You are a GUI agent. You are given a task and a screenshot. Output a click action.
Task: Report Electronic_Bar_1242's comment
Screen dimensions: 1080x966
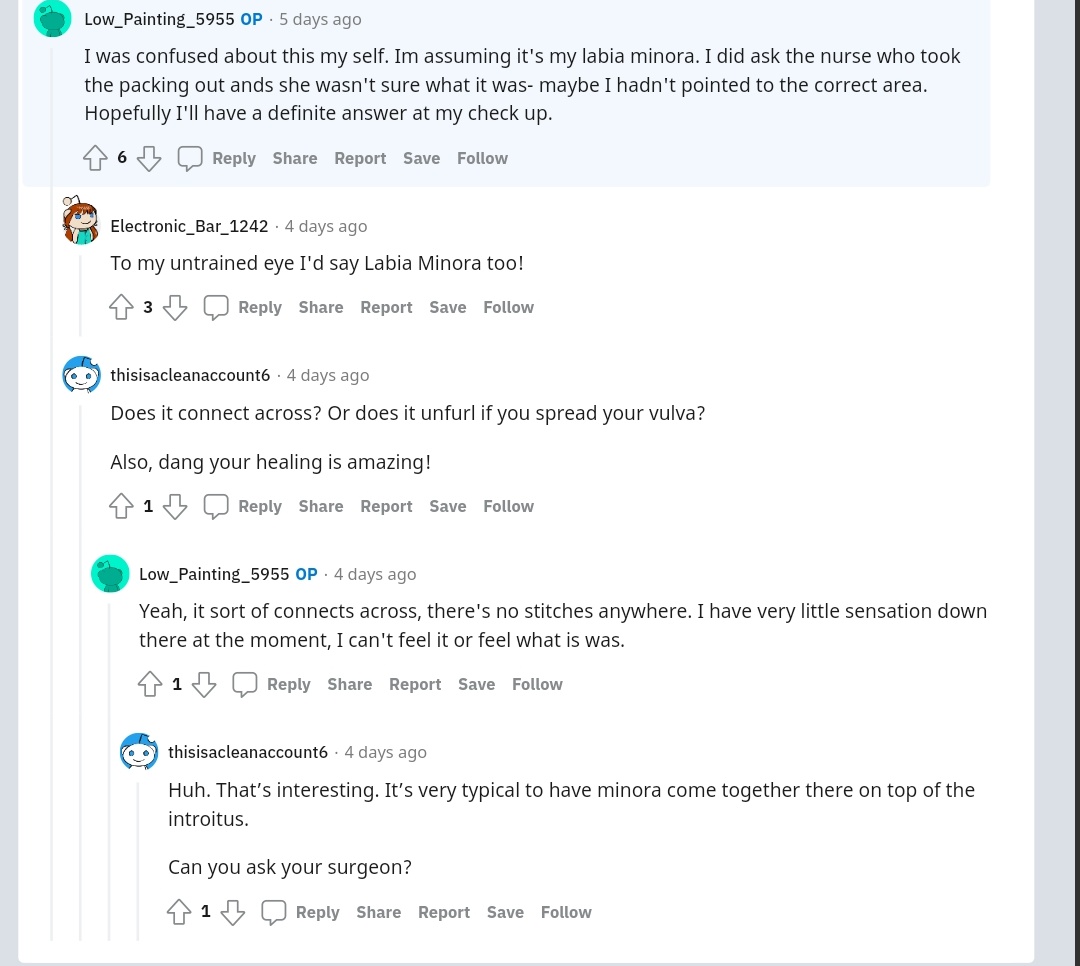[x=386, y=307]
